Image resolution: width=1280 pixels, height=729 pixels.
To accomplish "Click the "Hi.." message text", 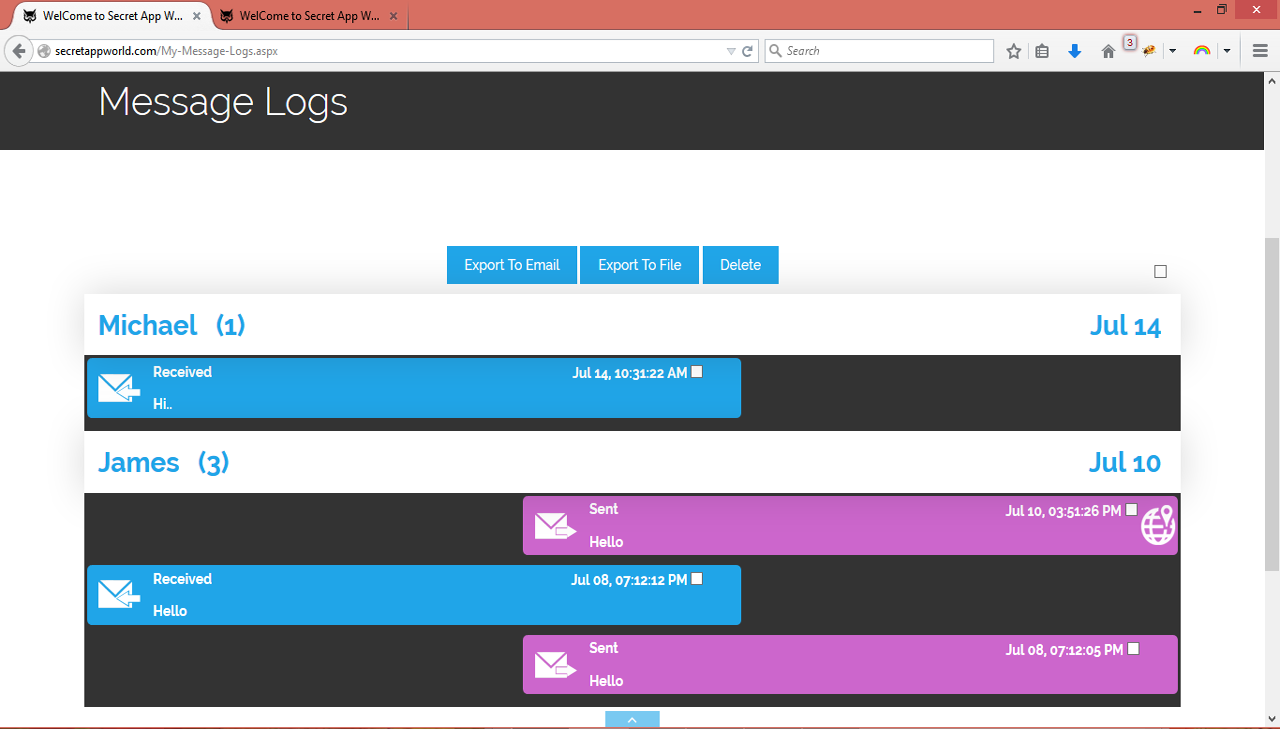I will click(163, 404).
